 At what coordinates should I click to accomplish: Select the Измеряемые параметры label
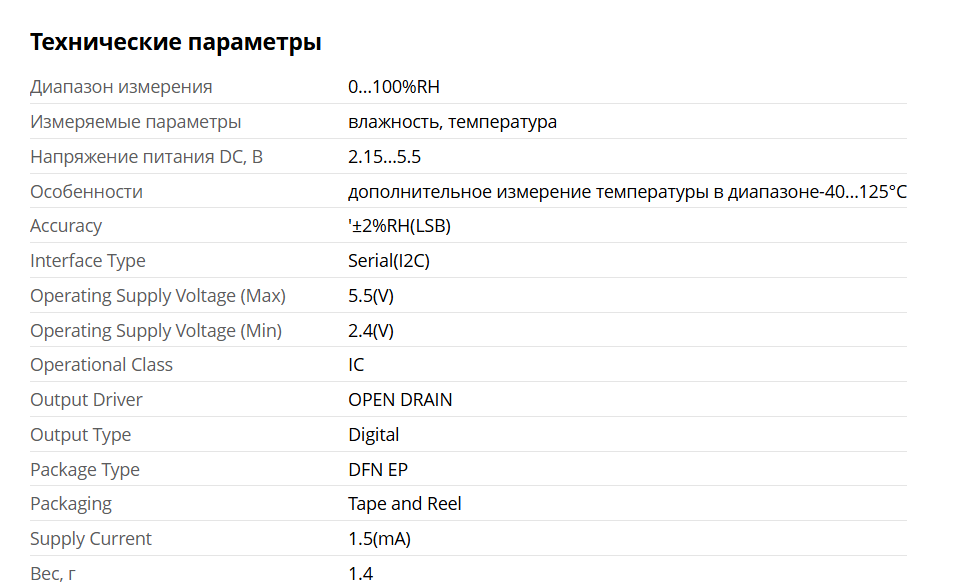click(135, 122)
